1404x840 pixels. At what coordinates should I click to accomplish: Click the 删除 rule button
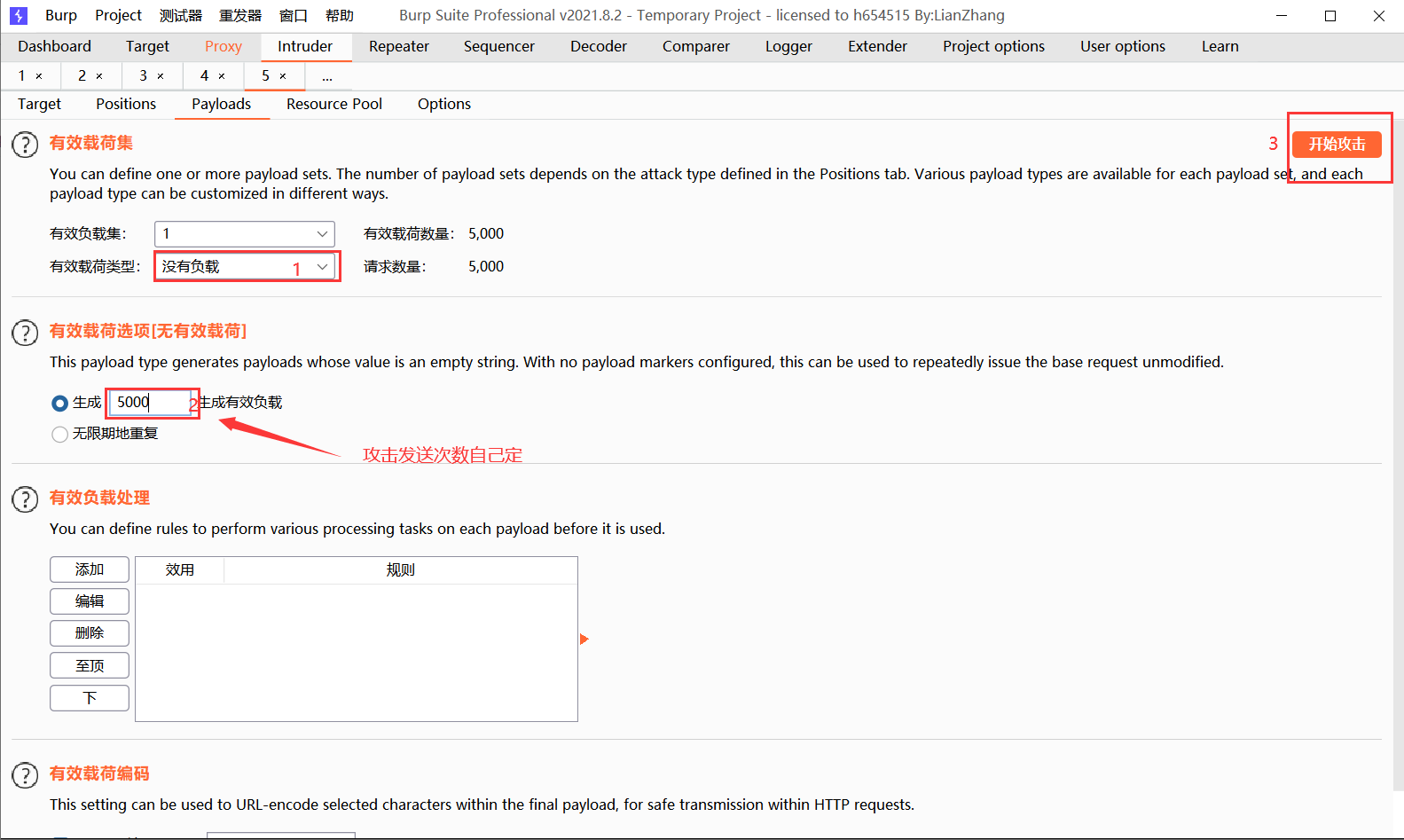90,633
